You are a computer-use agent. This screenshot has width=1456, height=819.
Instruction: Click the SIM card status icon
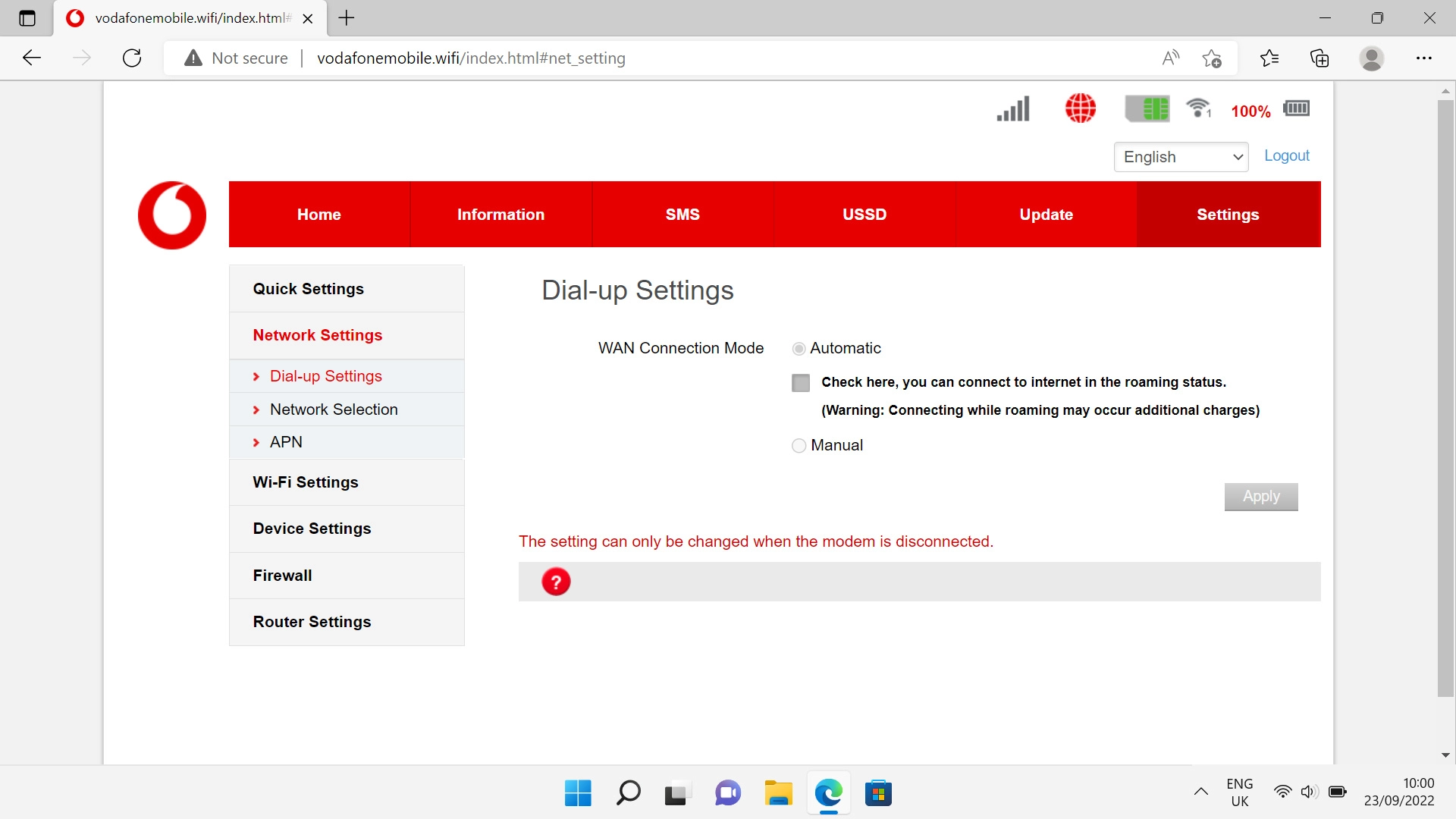click(1147, 108)
